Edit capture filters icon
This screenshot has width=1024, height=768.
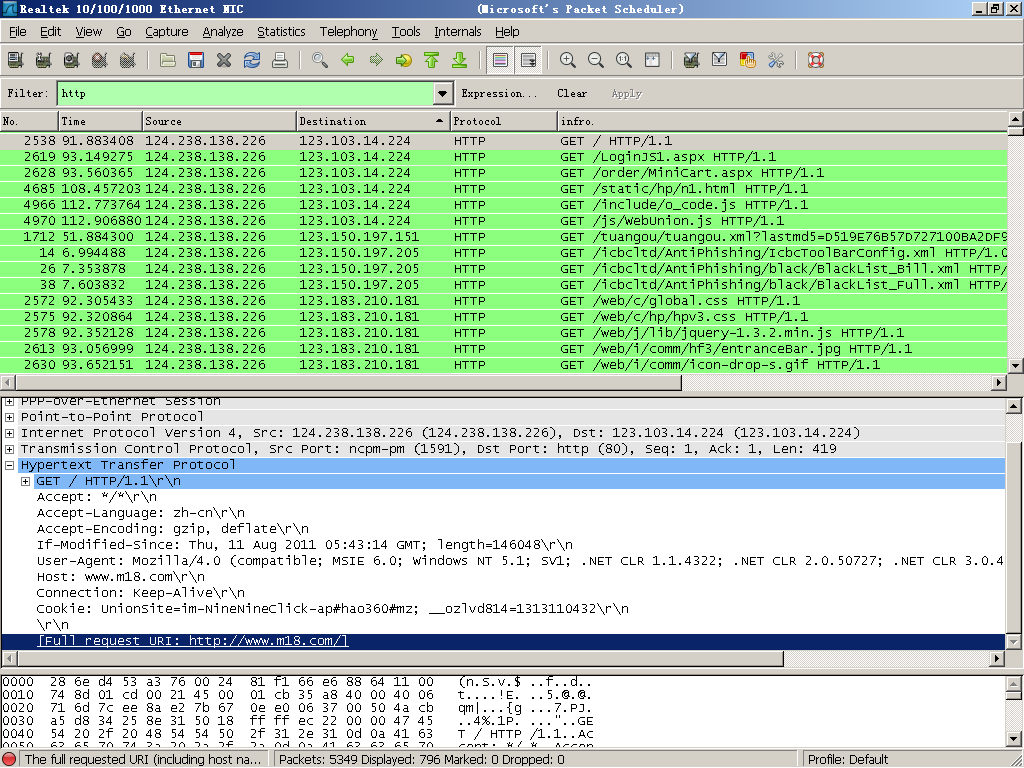pyautogui.click(x=692, y=60)
